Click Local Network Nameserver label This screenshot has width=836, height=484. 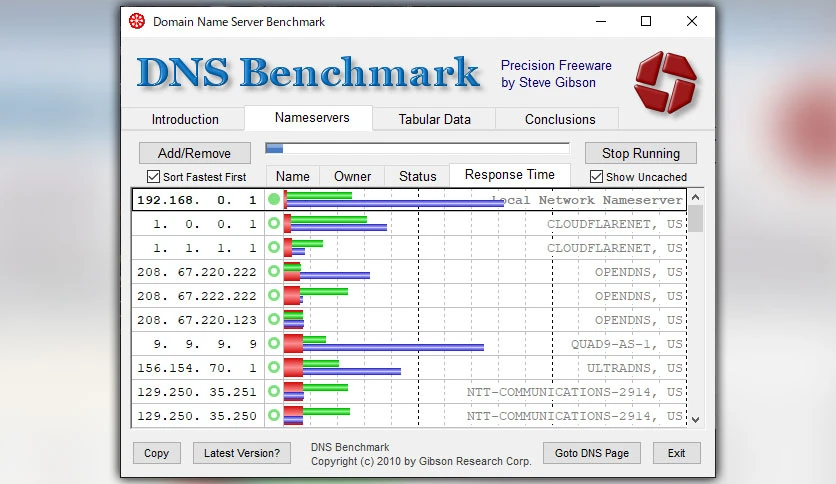pyautogui.click(x=587, y=200)
